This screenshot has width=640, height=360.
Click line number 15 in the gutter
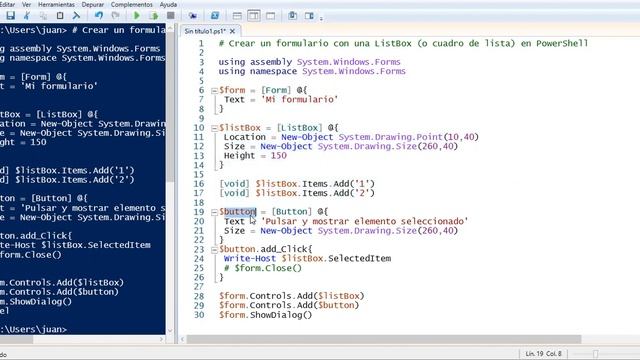click(199, 175)
